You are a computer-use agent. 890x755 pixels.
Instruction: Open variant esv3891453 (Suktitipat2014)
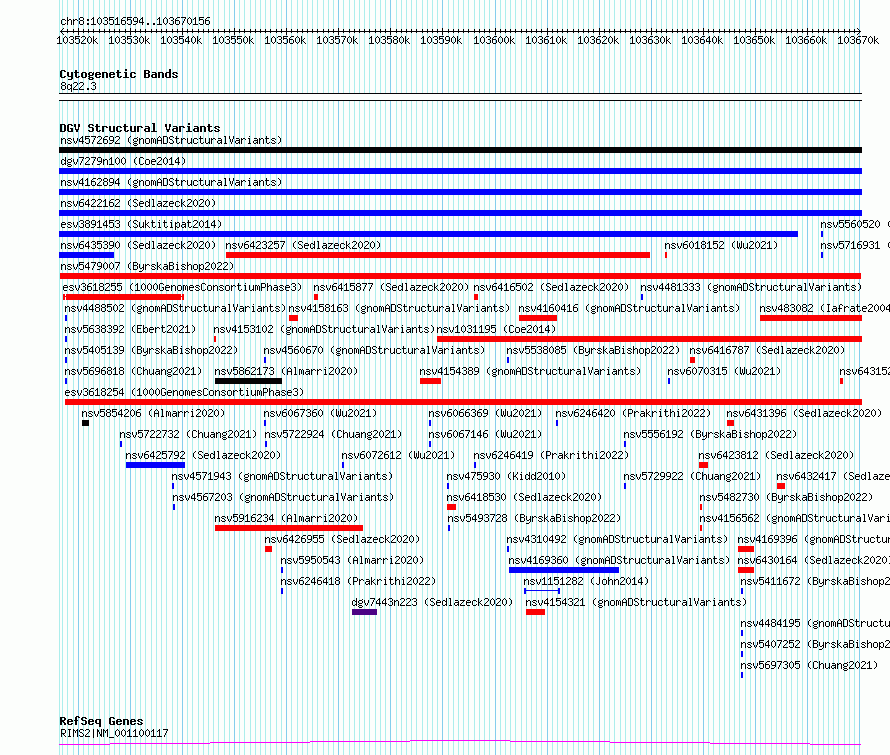coord(141,224)
